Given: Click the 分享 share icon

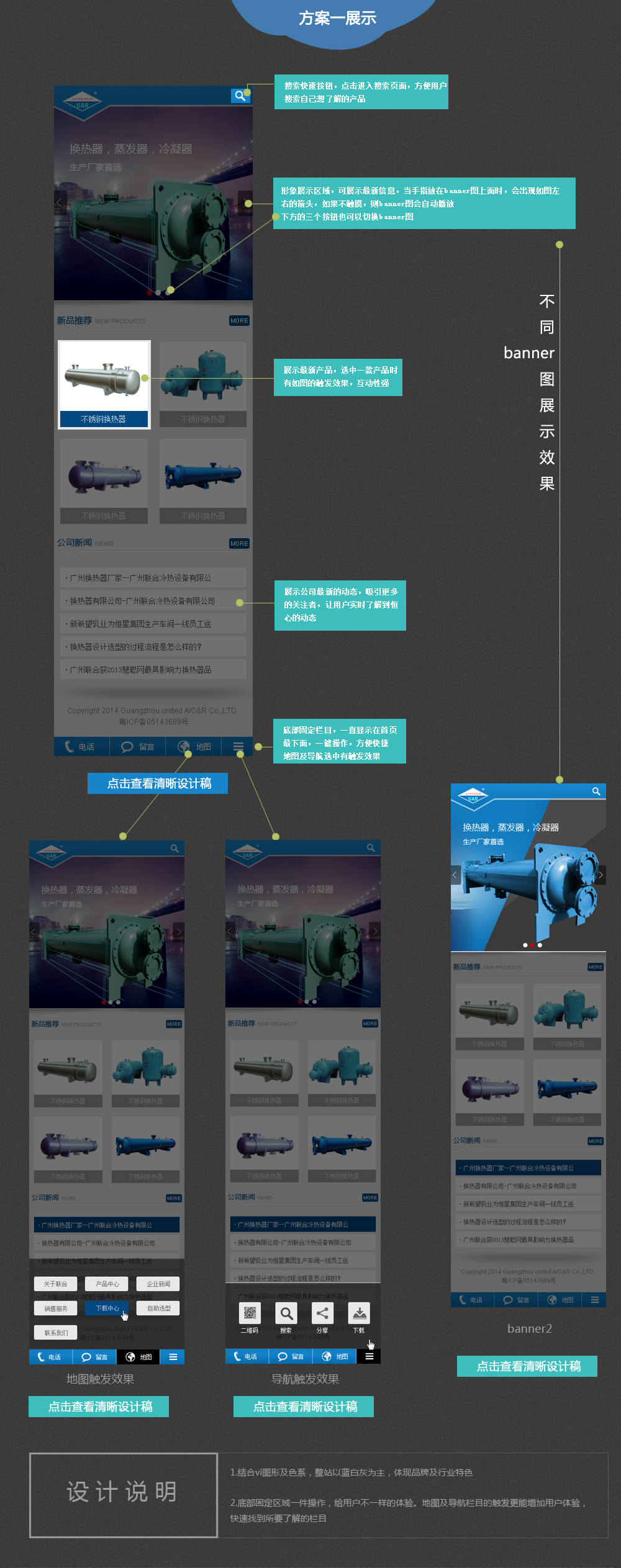Looking at the screenshot, I should [322, 1312].
